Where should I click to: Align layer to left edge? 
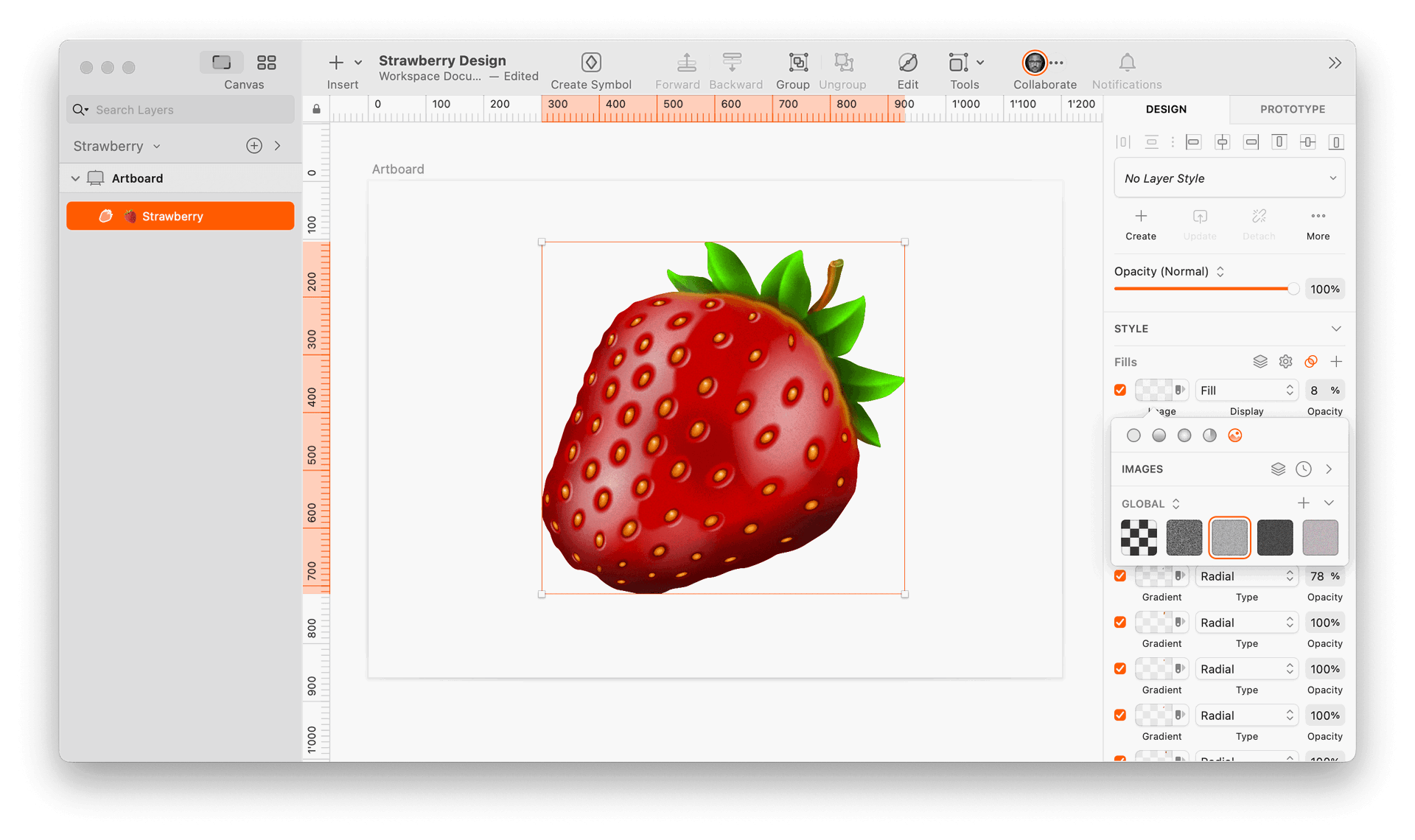[x=1193, y=142]
